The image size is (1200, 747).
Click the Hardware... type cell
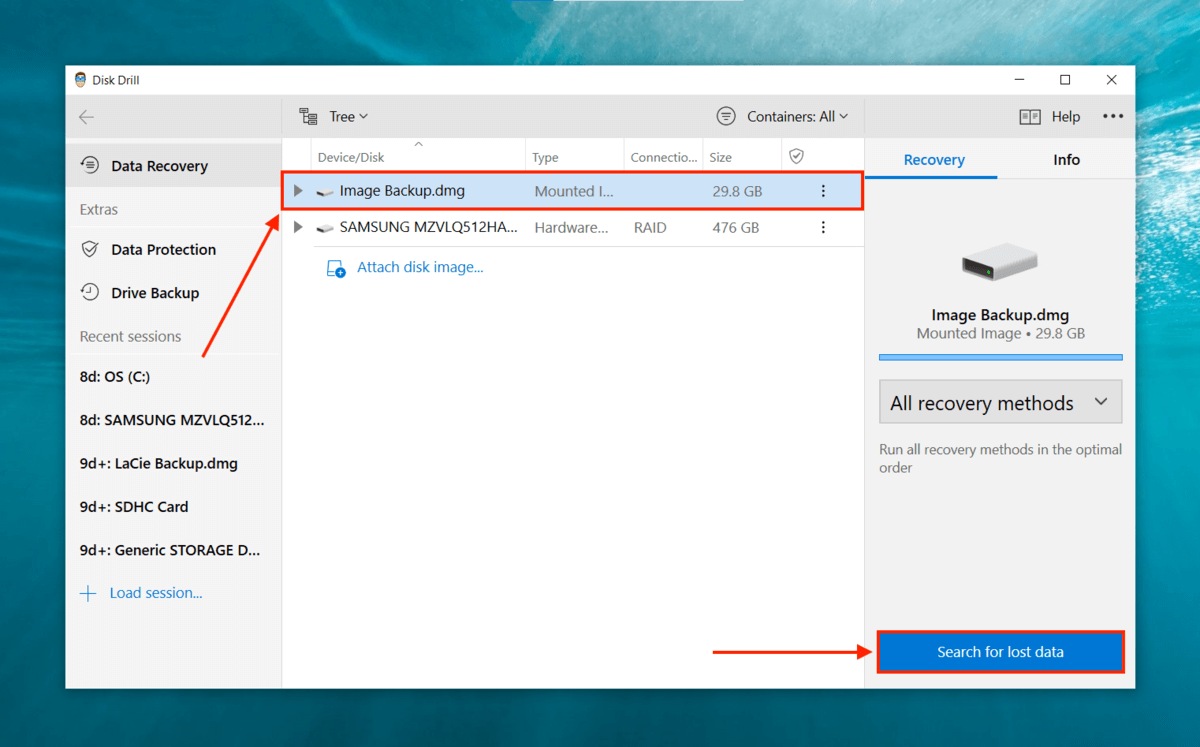click(571, 228)
